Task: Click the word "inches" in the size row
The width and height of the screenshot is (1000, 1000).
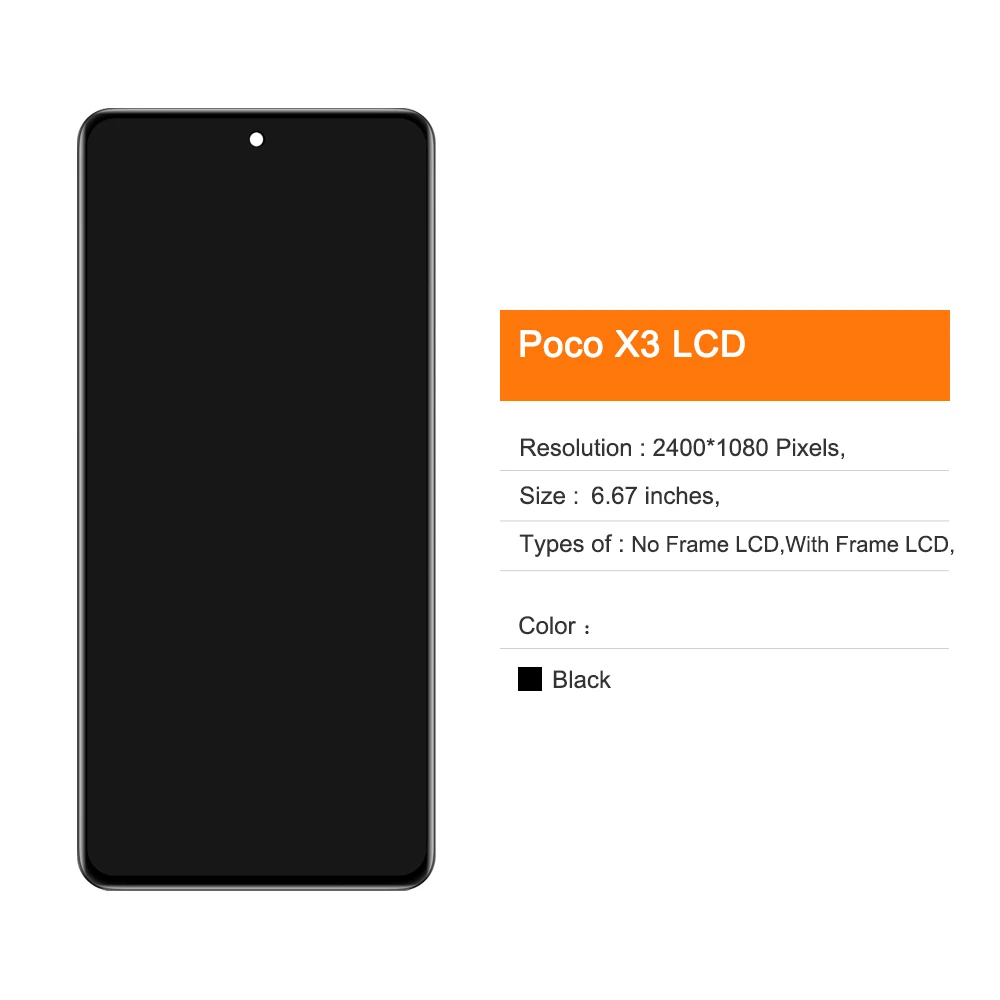Action: click(679, 496)
